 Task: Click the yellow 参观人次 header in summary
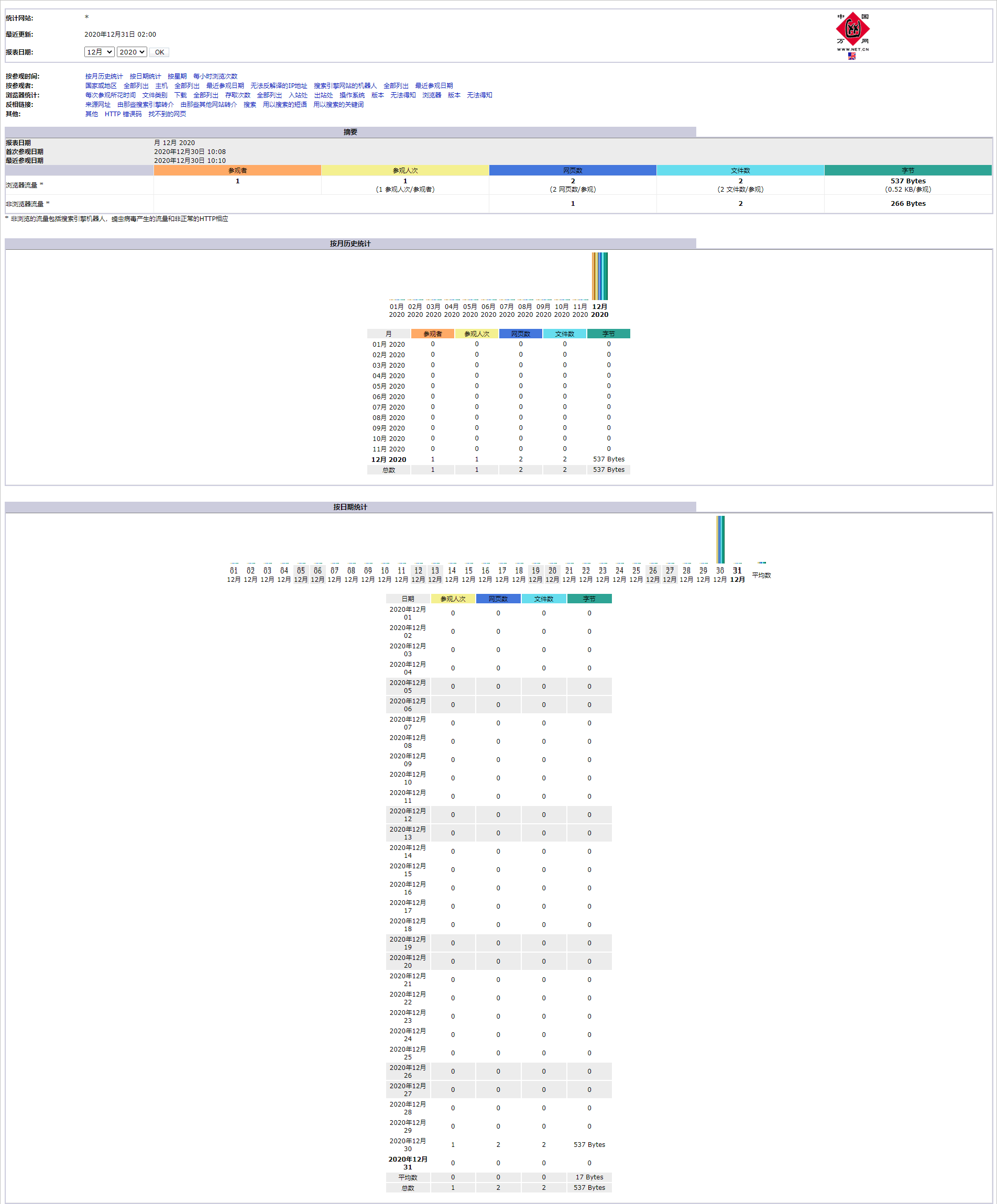click(405, 170)
